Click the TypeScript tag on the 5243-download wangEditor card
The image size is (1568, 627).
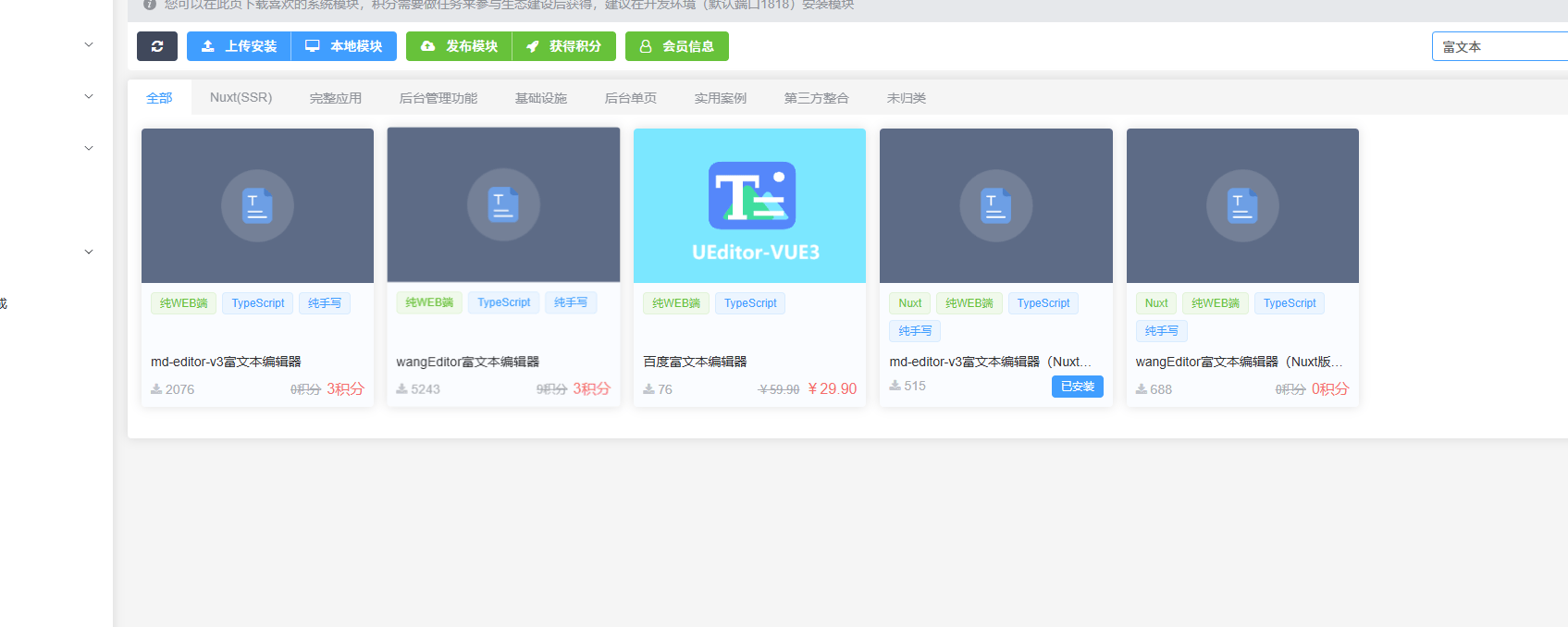[x=504, y=302]
